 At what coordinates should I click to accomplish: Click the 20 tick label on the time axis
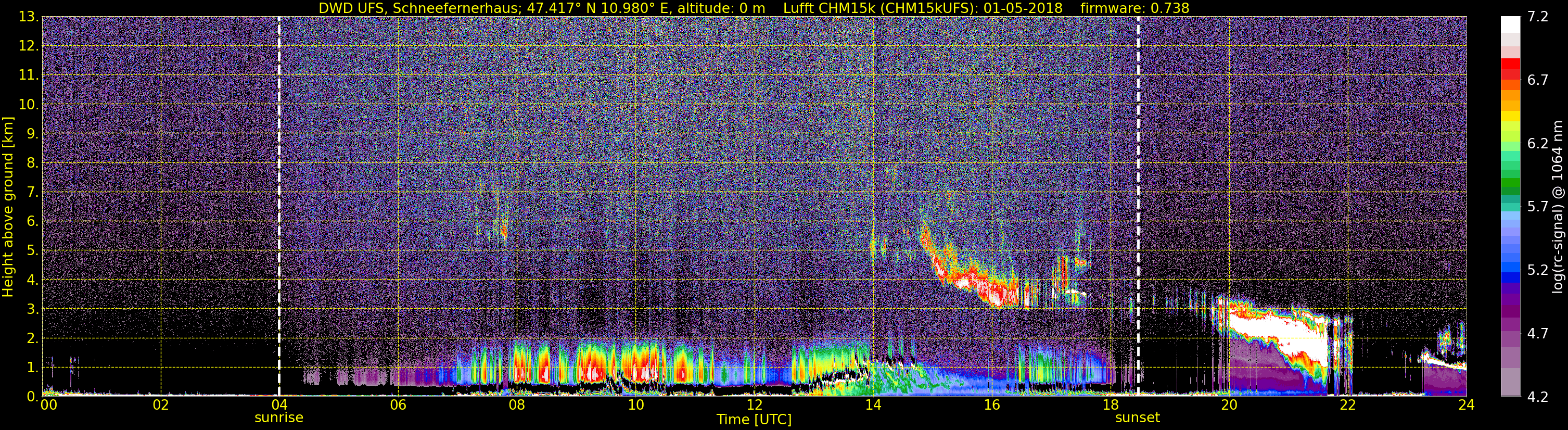1229,405
